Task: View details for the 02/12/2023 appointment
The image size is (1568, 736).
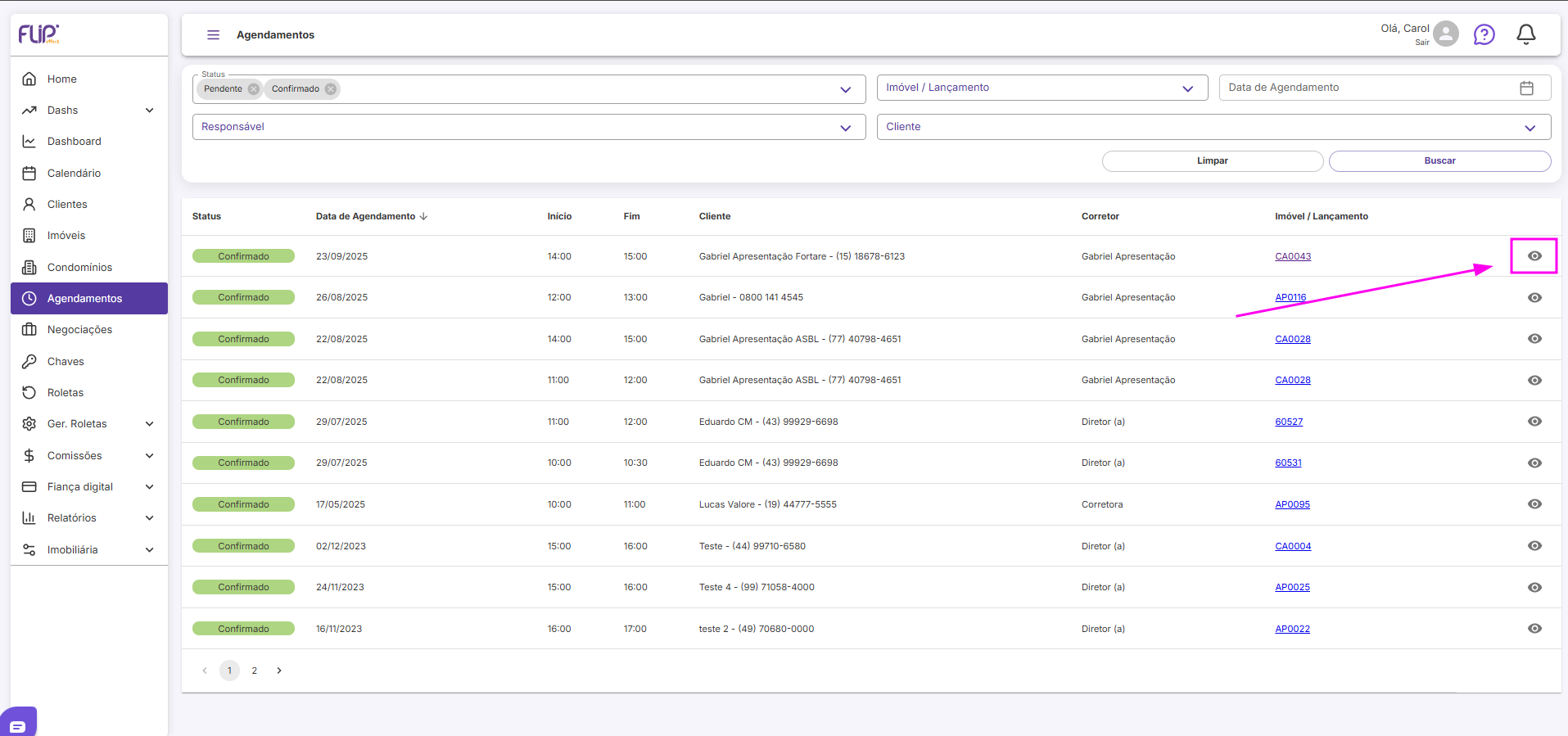Action: point(1534,546)
